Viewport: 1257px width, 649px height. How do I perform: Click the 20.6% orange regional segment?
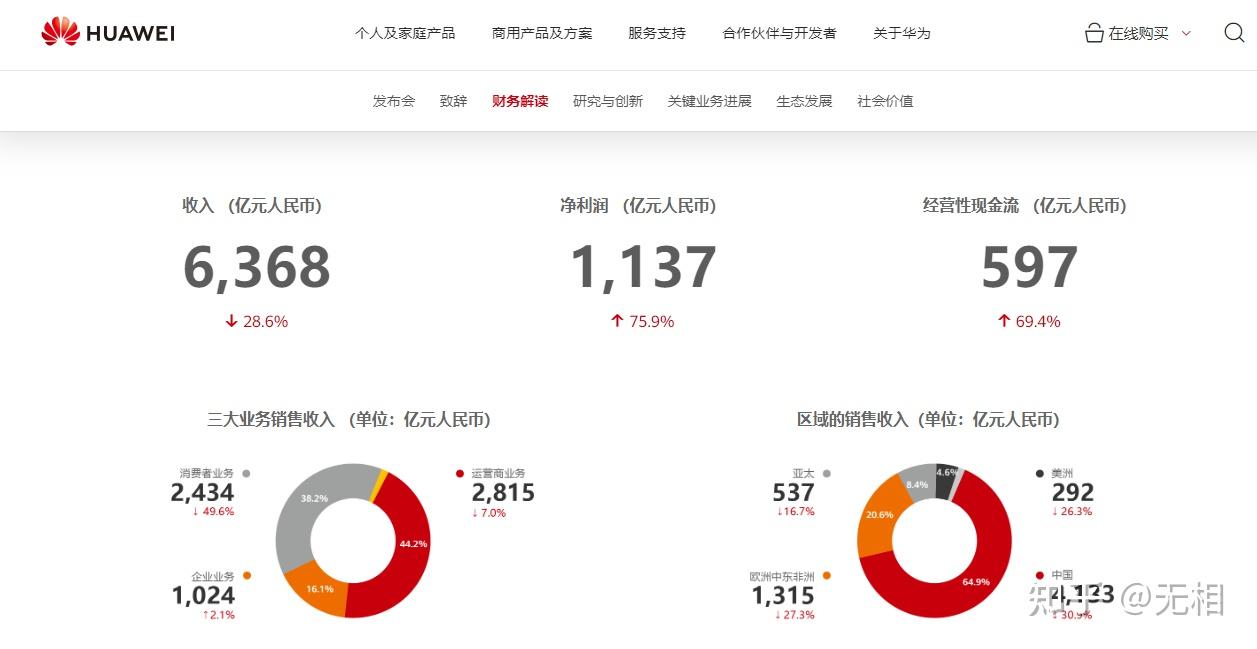878,516
